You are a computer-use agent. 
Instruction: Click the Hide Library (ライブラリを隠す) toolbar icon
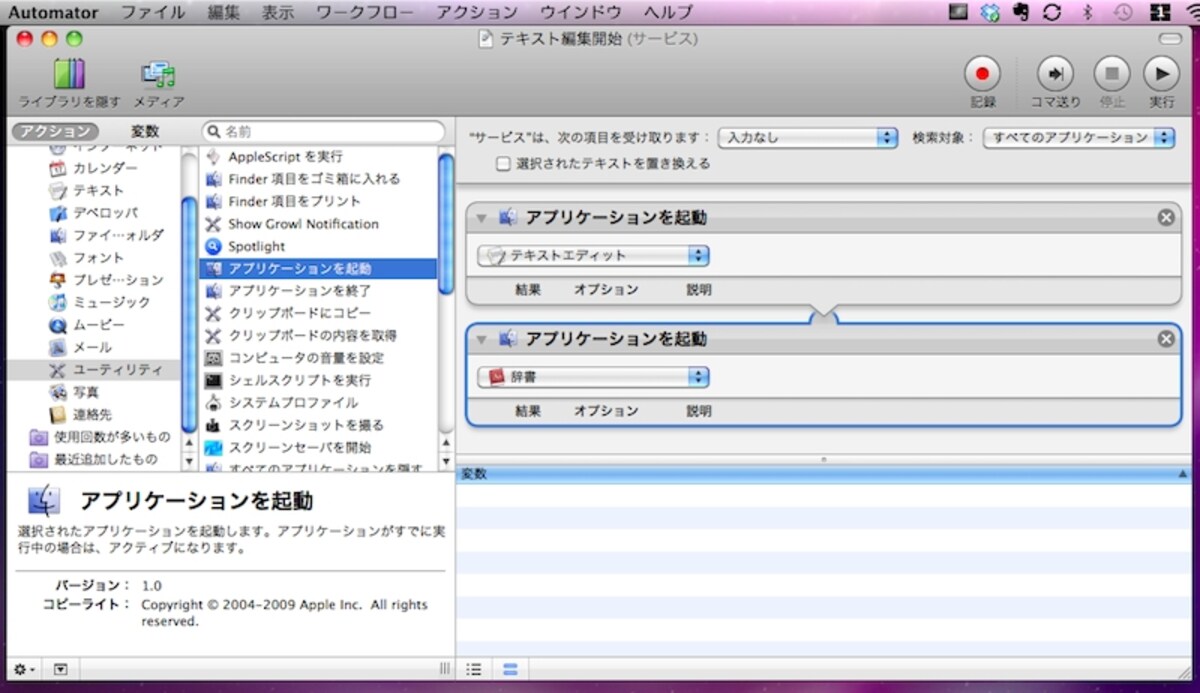(x=69, y=73)
